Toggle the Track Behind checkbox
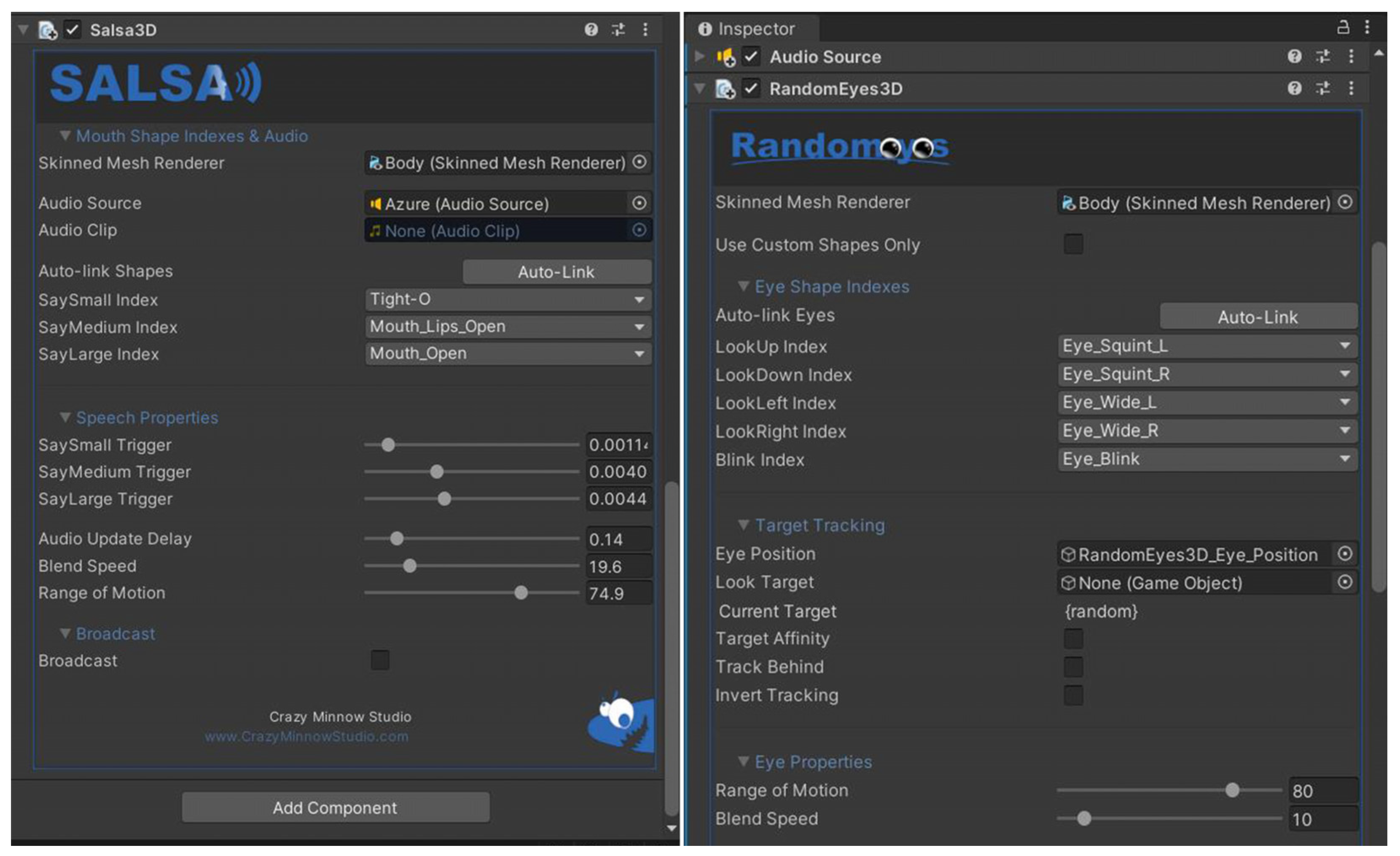This screenshot has height=856, width=1400. pos(1073,667)
